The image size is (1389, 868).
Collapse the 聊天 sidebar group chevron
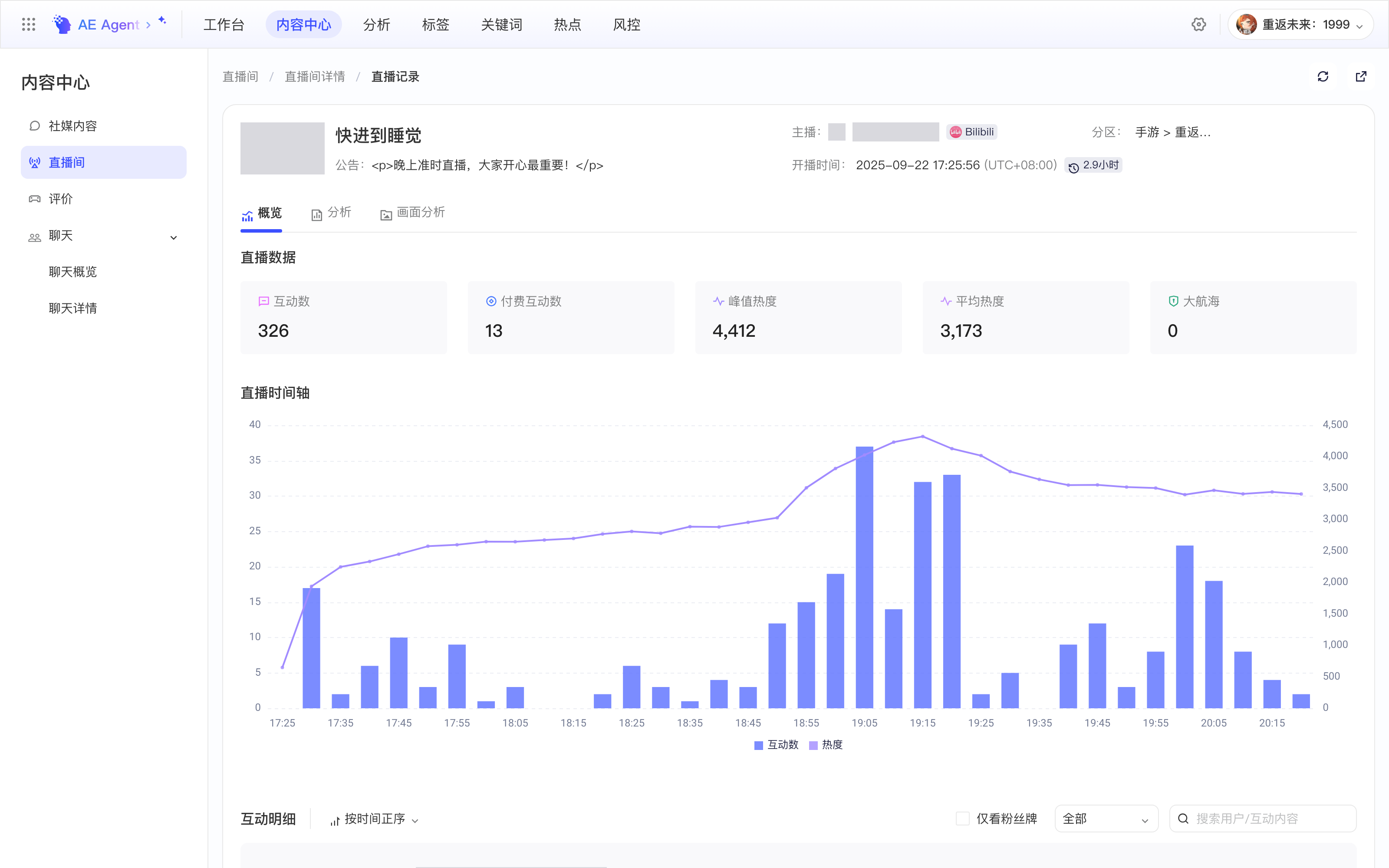tap(173, 237)
